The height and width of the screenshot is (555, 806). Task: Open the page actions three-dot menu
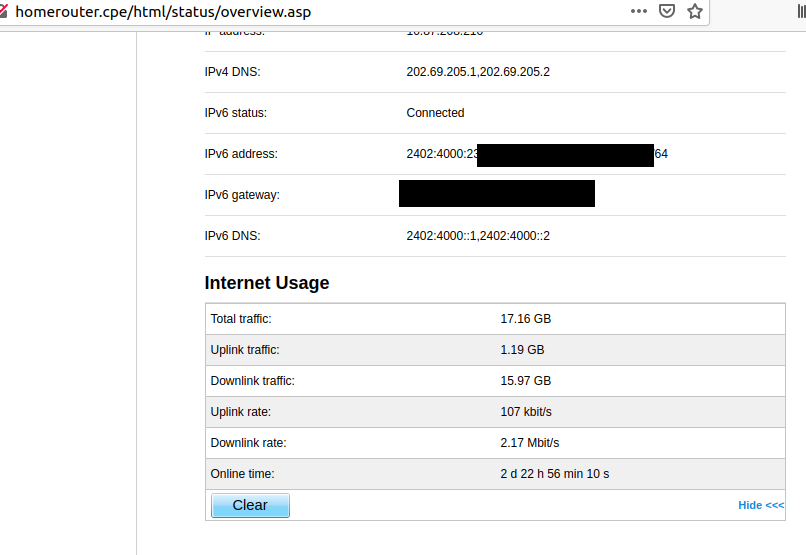coord(638,11)
